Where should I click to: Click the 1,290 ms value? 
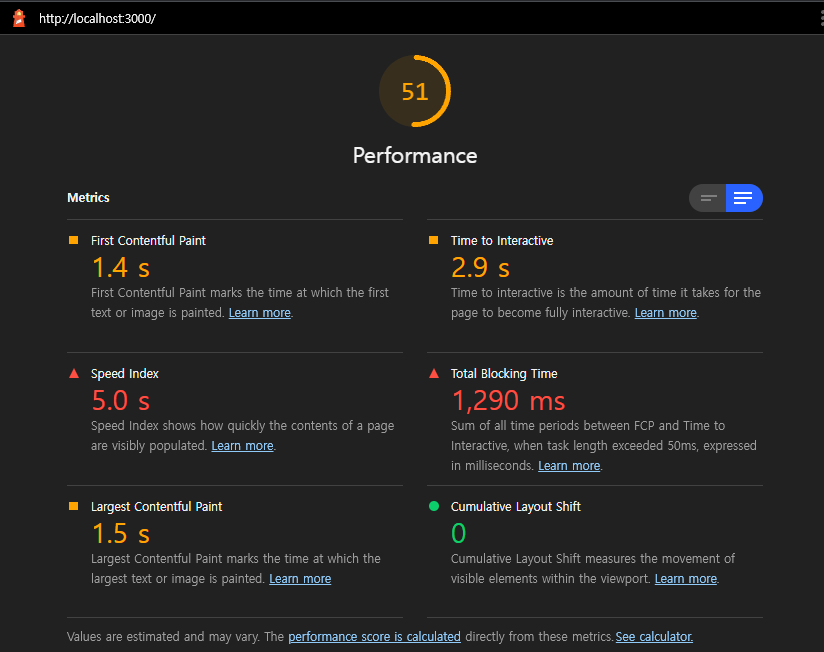click(508, 400)
